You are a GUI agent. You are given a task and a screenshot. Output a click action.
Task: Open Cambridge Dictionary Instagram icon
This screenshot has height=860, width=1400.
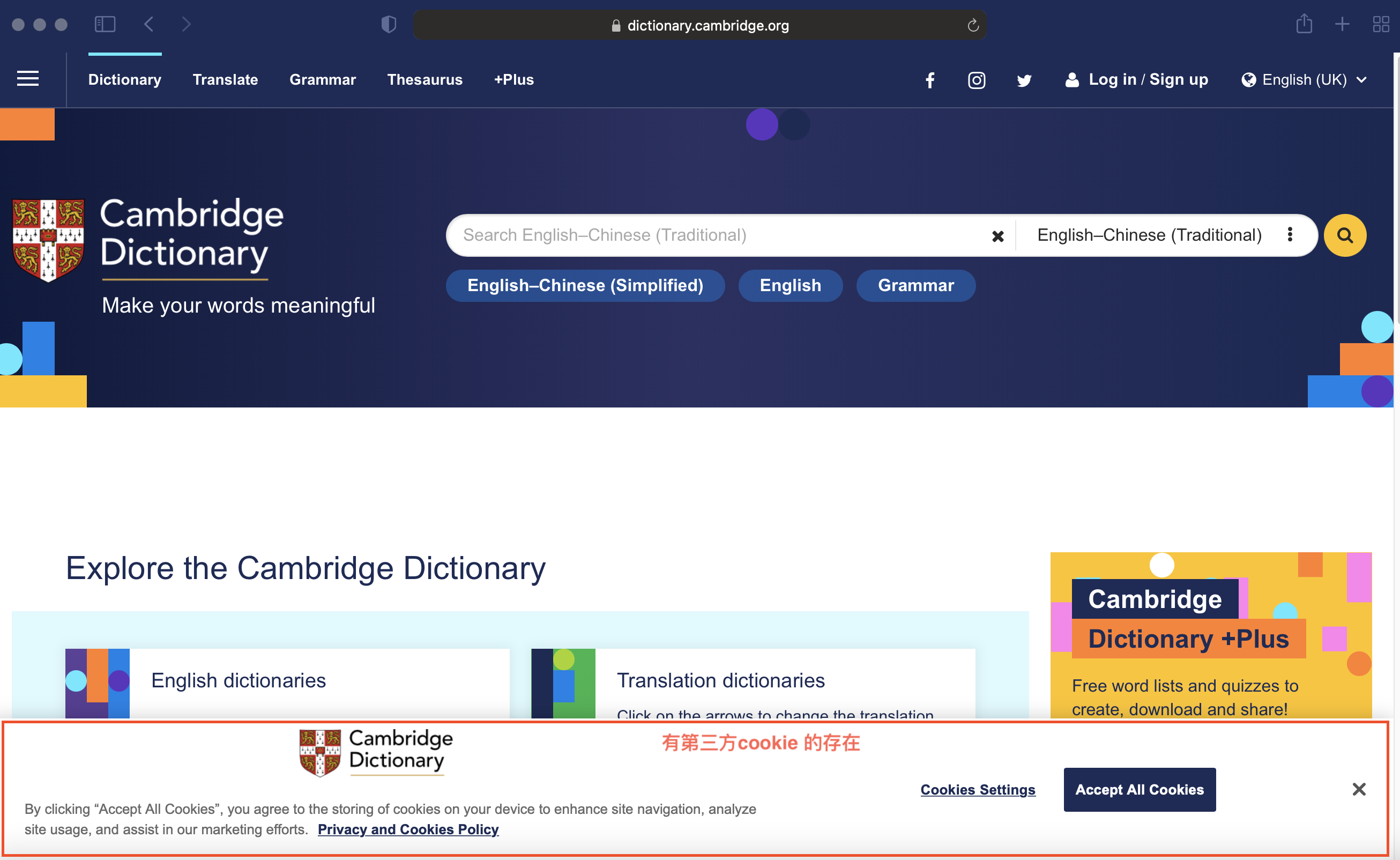[x=977, y=80]
